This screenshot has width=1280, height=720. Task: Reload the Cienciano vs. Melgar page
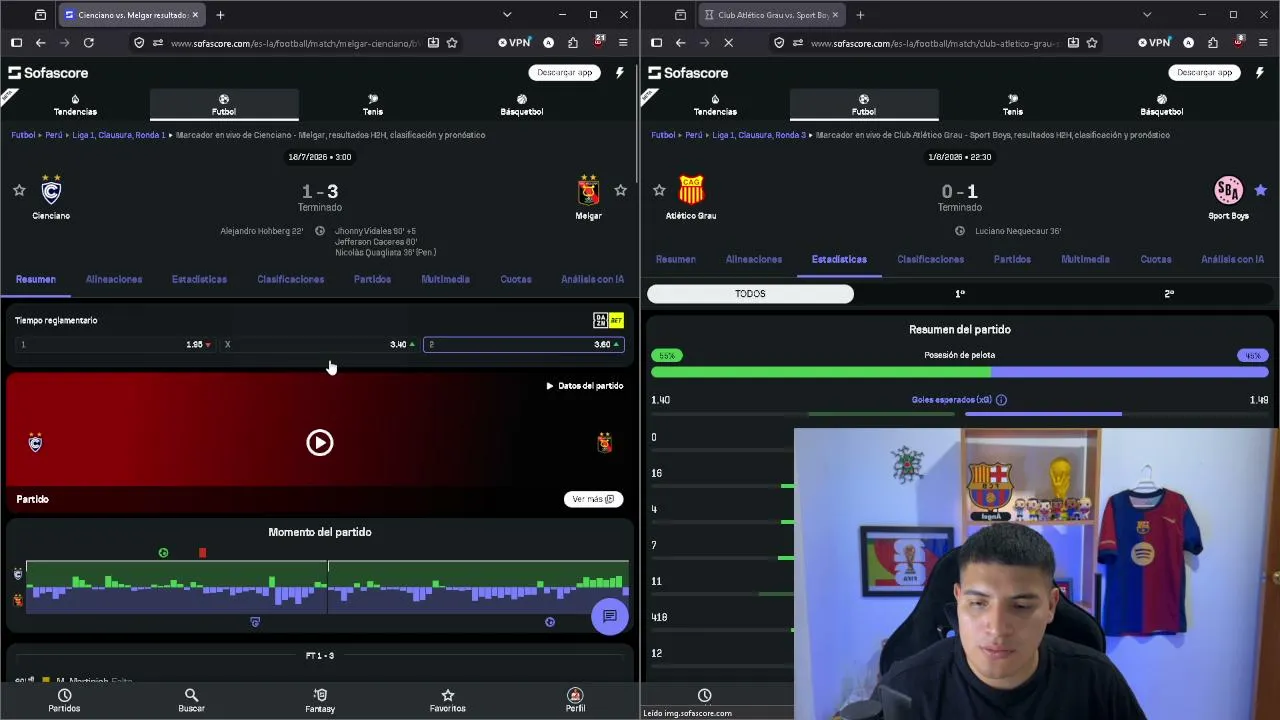pyautogui.click(x=89, y=43)
